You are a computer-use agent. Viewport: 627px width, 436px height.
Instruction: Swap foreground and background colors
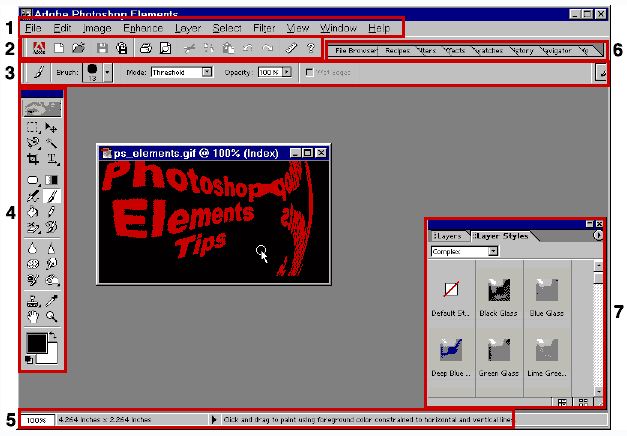click(x=52, y=335)
